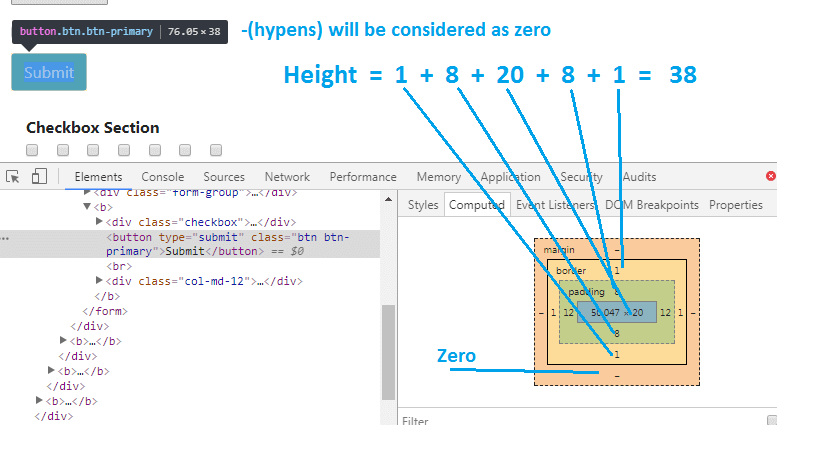Open the ellipsis actions beside the button node
This screenshot has width=819, height=460.
(5, 238)
